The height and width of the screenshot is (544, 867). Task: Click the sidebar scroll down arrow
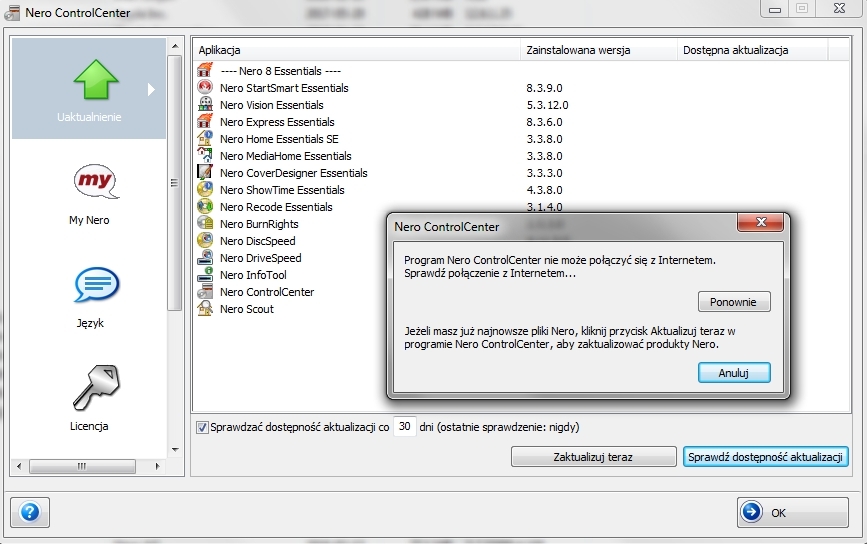click(x=175, y=449)
